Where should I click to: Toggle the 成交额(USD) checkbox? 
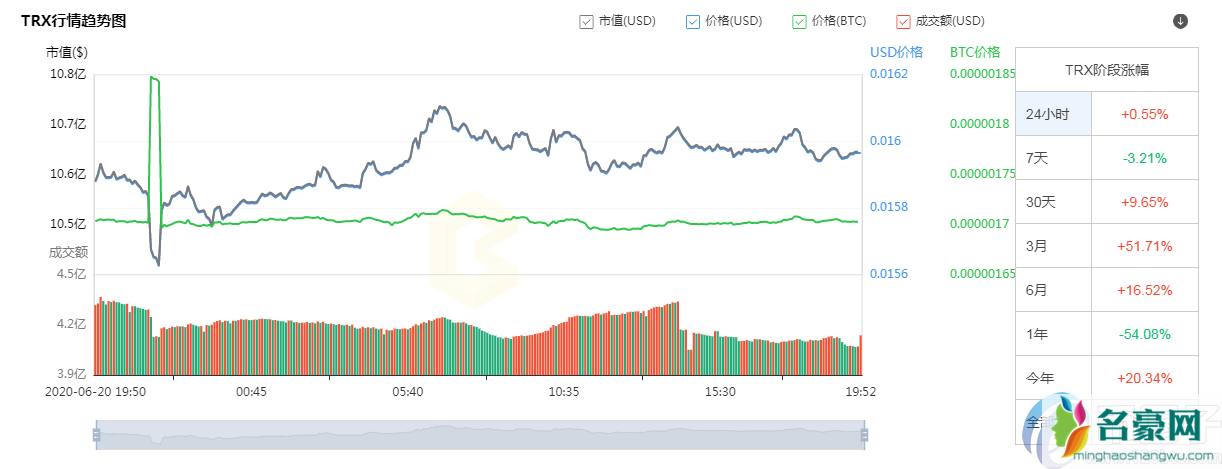coord(904,21)
